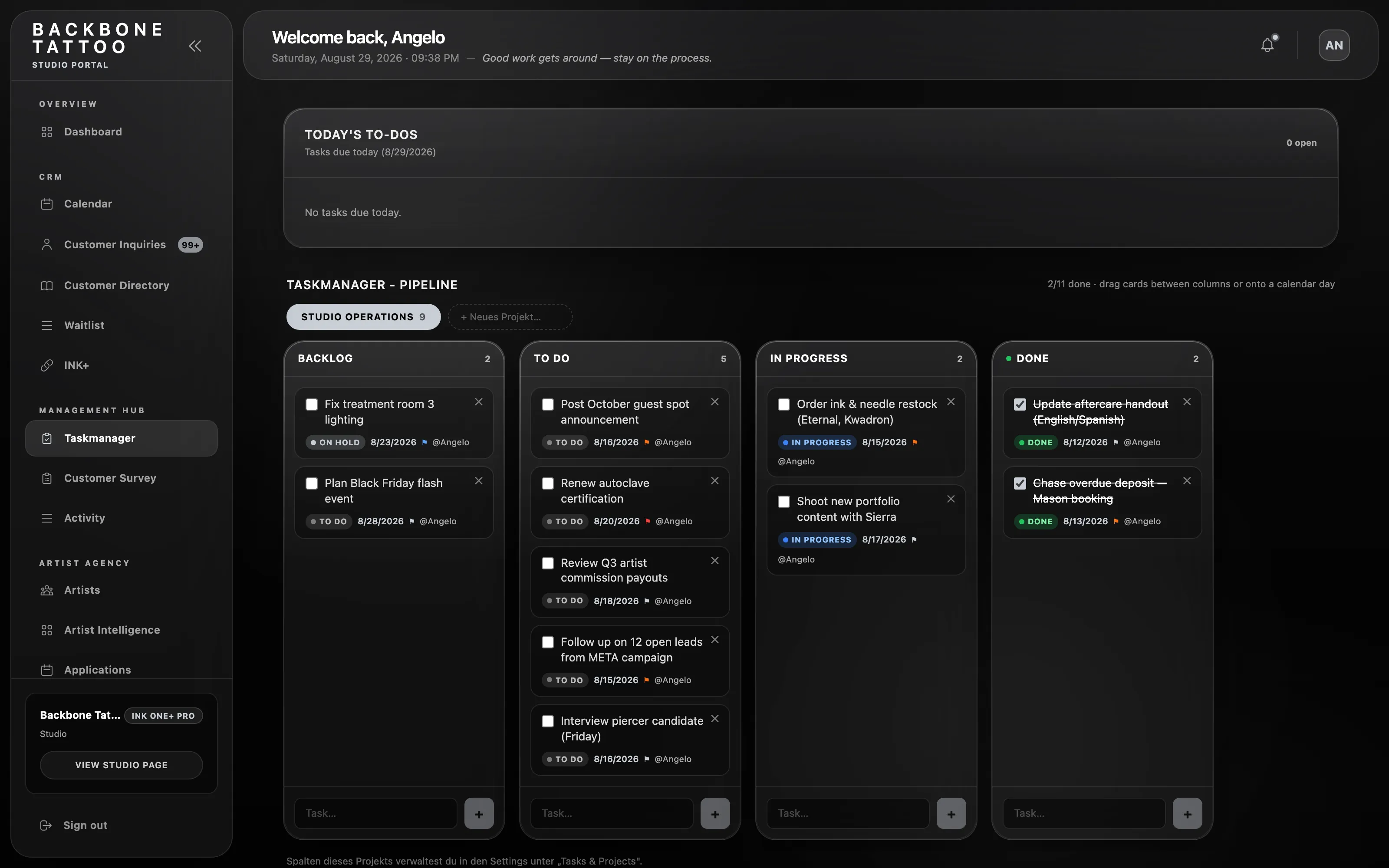Open TO DO status on Interview piercer card
Viewport: 1389px width, 868px height.
coord(565,759)
